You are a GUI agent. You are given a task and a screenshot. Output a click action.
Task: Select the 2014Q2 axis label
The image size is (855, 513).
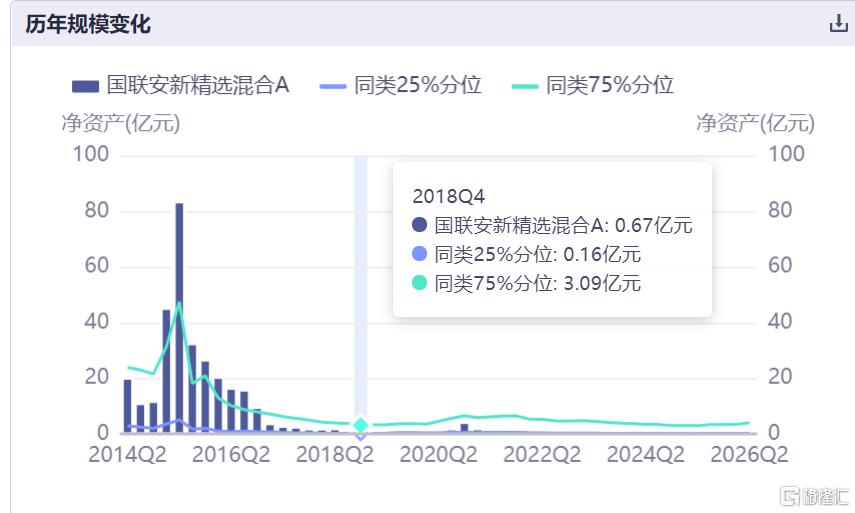127,454
